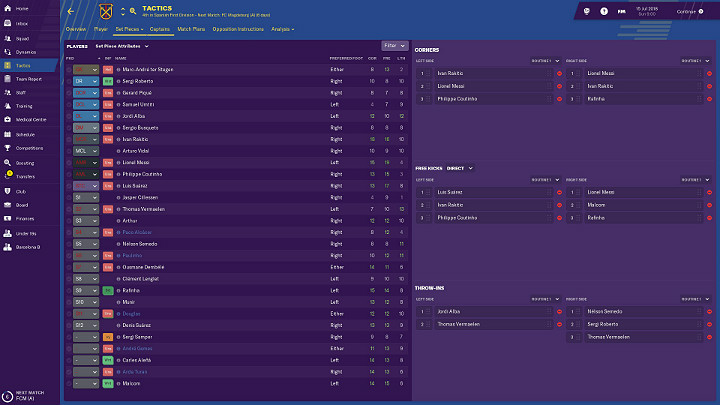
Task: Open the FM menu in top bar
Action: coord(621,11)
